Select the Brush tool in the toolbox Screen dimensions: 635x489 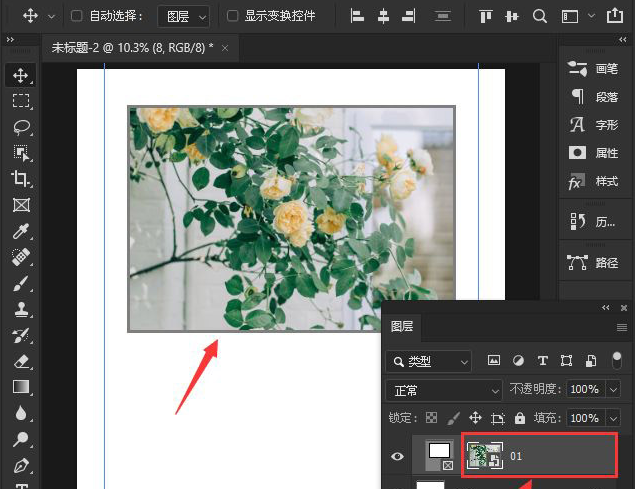point(21,284)
